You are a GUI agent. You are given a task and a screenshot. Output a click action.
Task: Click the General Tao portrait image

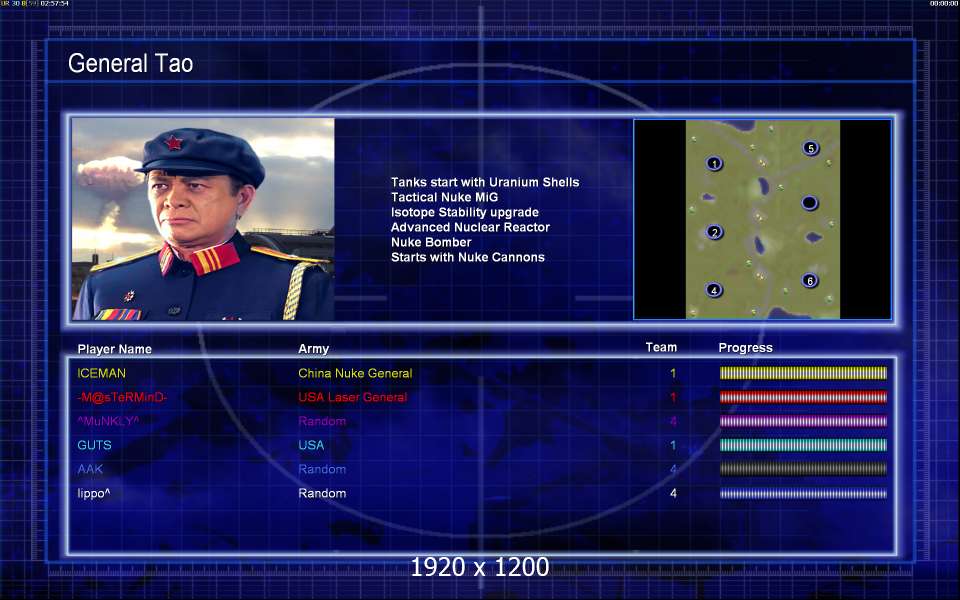[x=203, y=219]
